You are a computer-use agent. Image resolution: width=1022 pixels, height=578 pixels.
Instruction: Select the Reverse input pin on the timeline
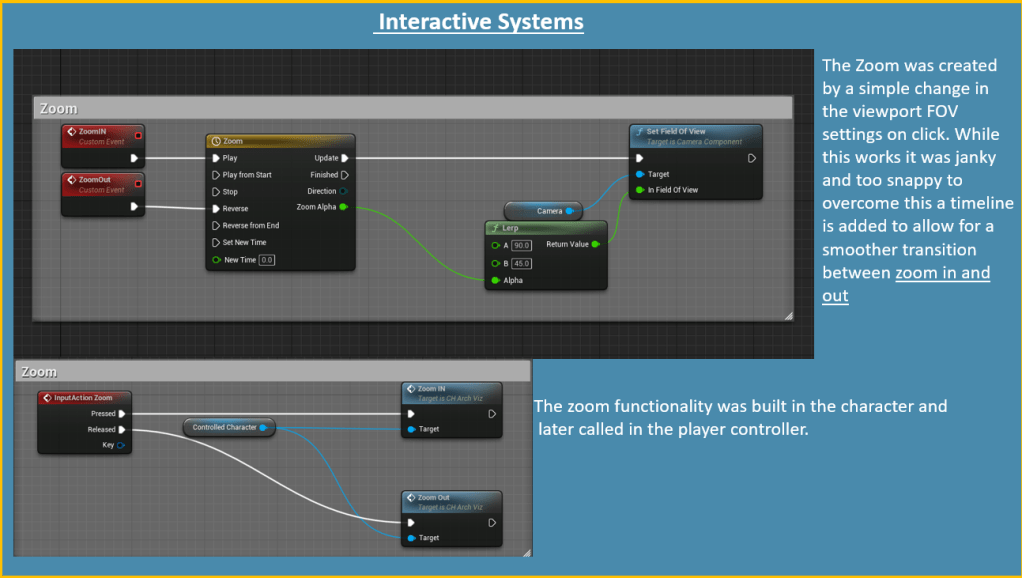tap(215, 208)
